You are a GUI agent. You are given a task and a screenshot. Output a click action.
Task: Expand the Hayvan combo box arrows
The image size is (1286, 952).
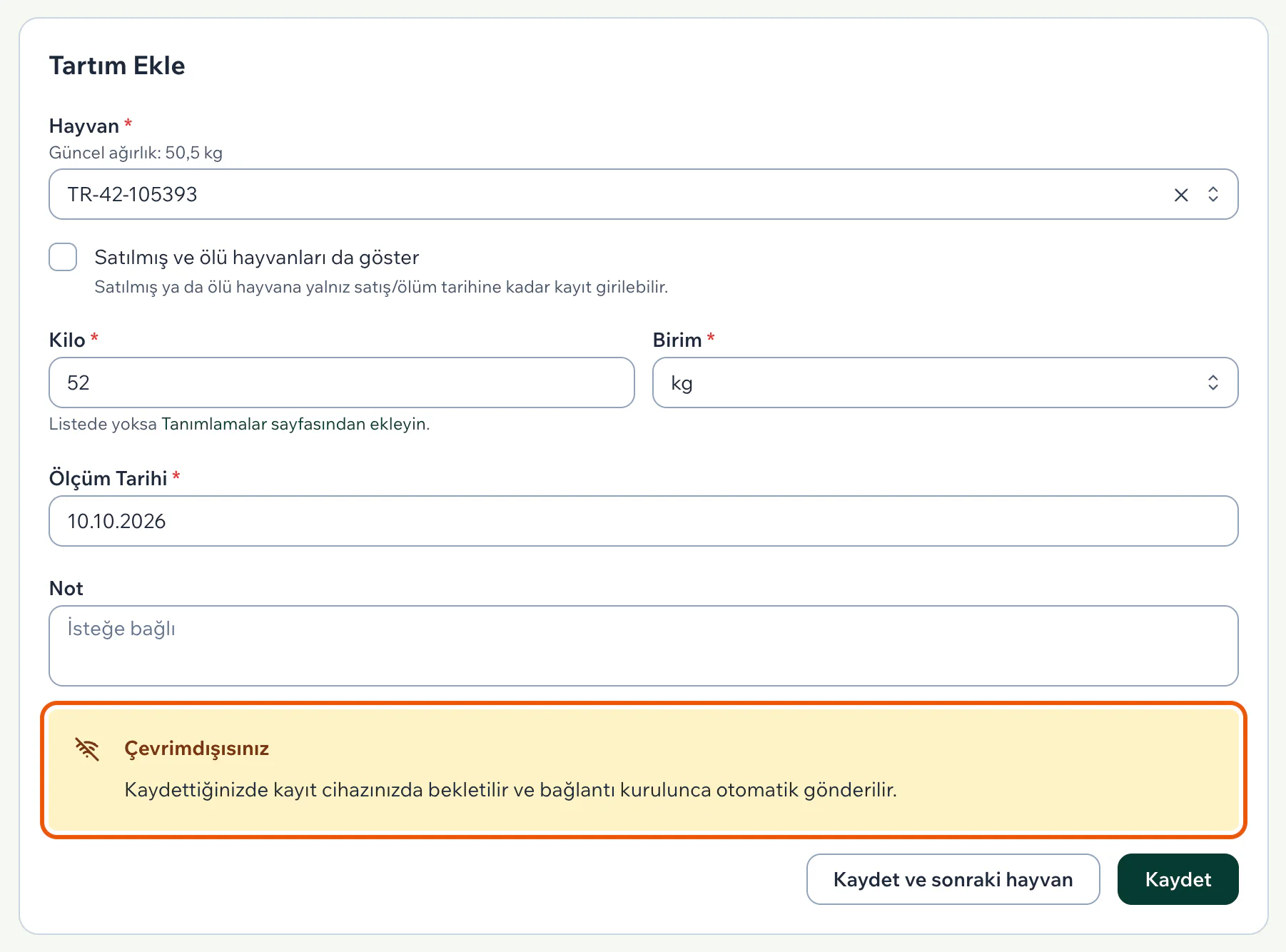pos(1213,195)
